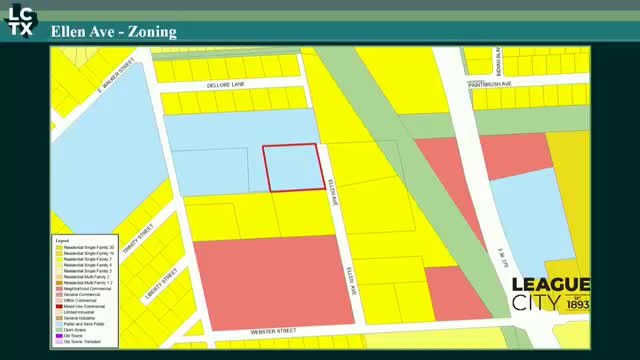Click the Paintbrush Ave street label
640x360 pixels.
(x=490, y=84)
